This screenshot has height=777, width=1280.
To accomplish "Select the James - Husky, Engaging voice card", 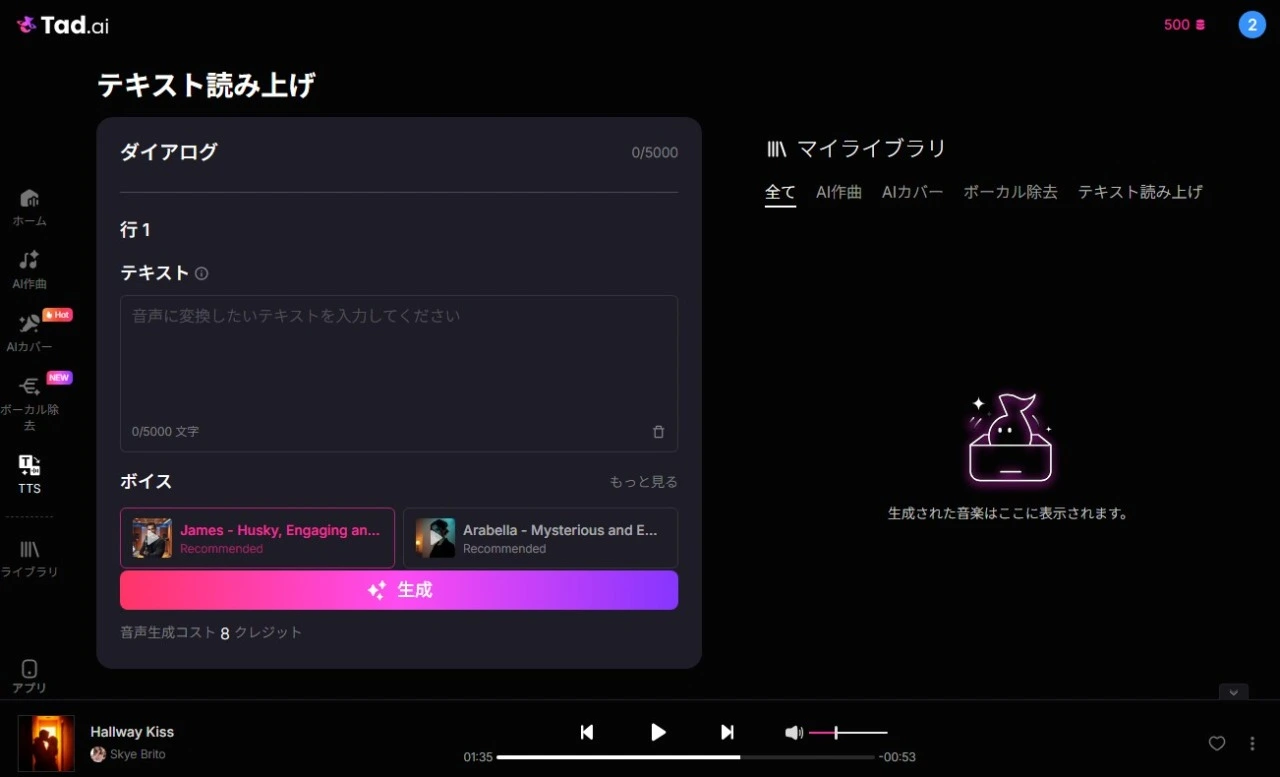I will click(257, 538).
